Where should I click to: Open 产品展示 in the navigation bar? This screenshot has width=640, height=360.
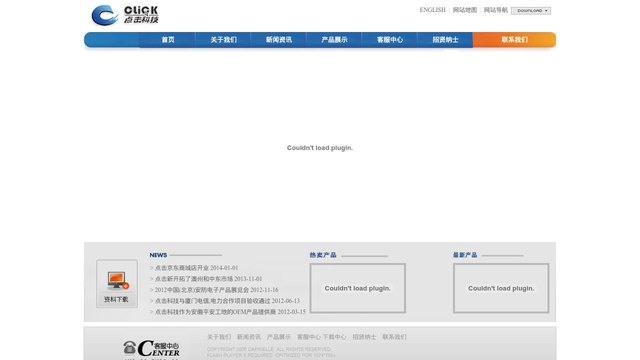(x=334, y=40)
